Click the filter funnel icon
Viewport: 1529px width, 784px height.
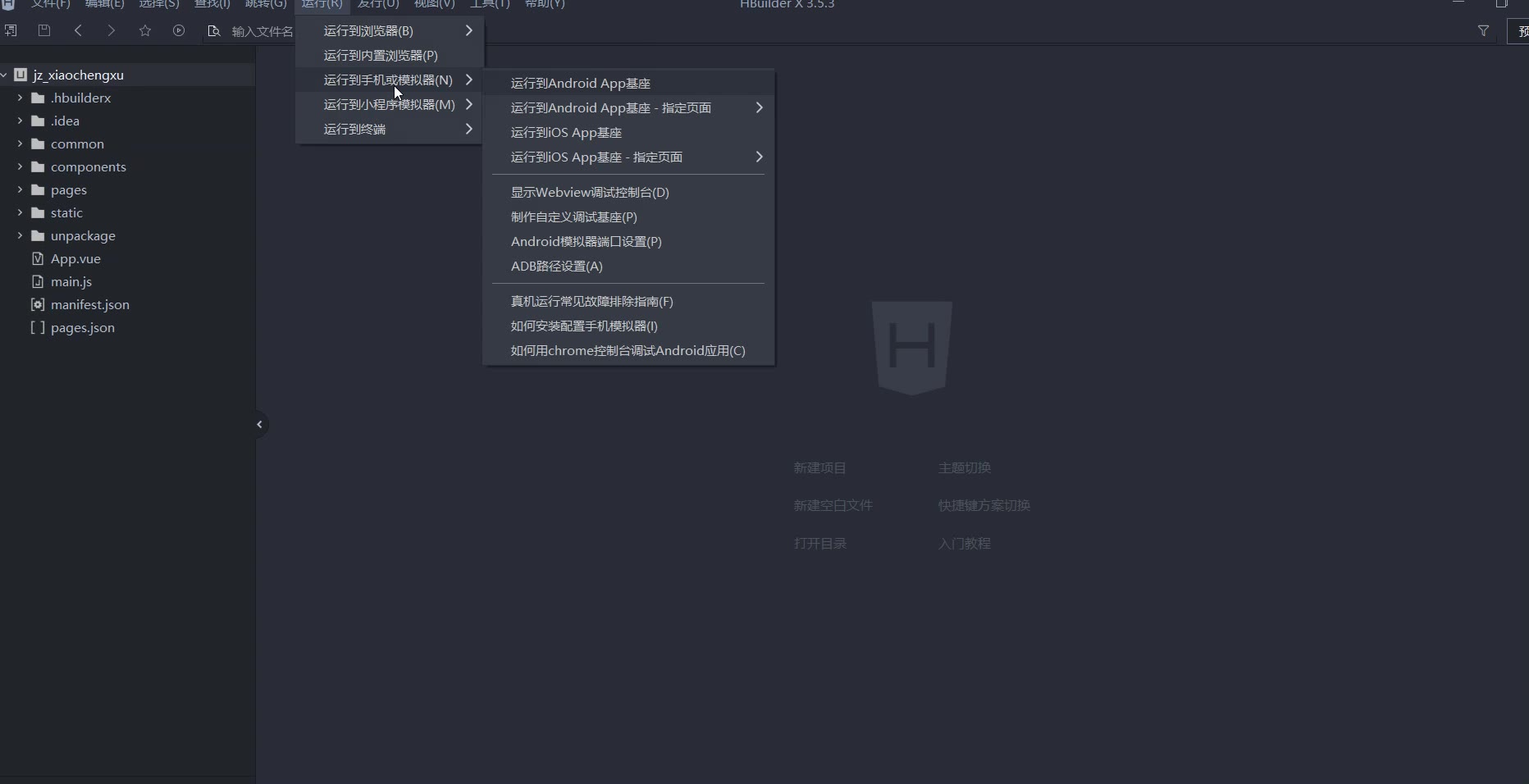(1483, 30)
